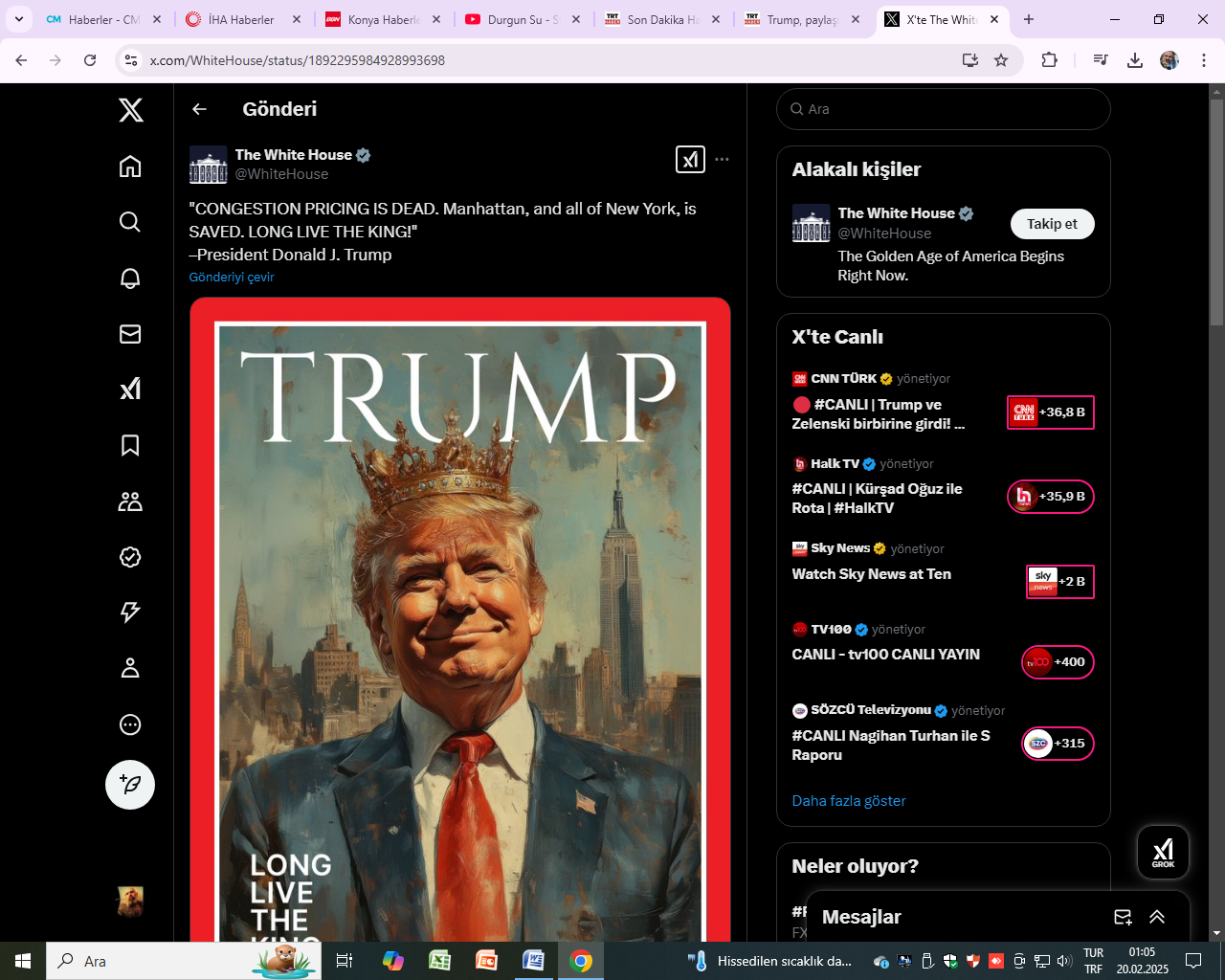Expand the Mesajlar drawer chevron
1225x980 pixels.
point(1157,917)
